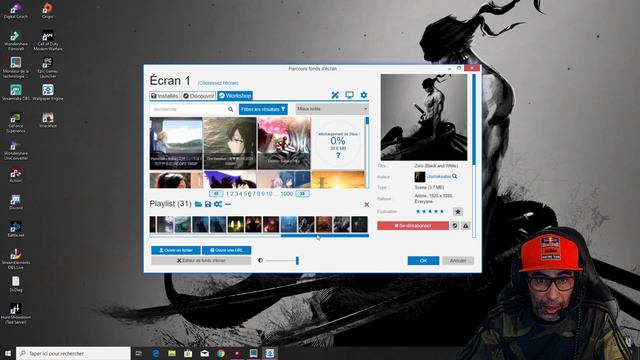Open Discord desktop shortcut

16,202
